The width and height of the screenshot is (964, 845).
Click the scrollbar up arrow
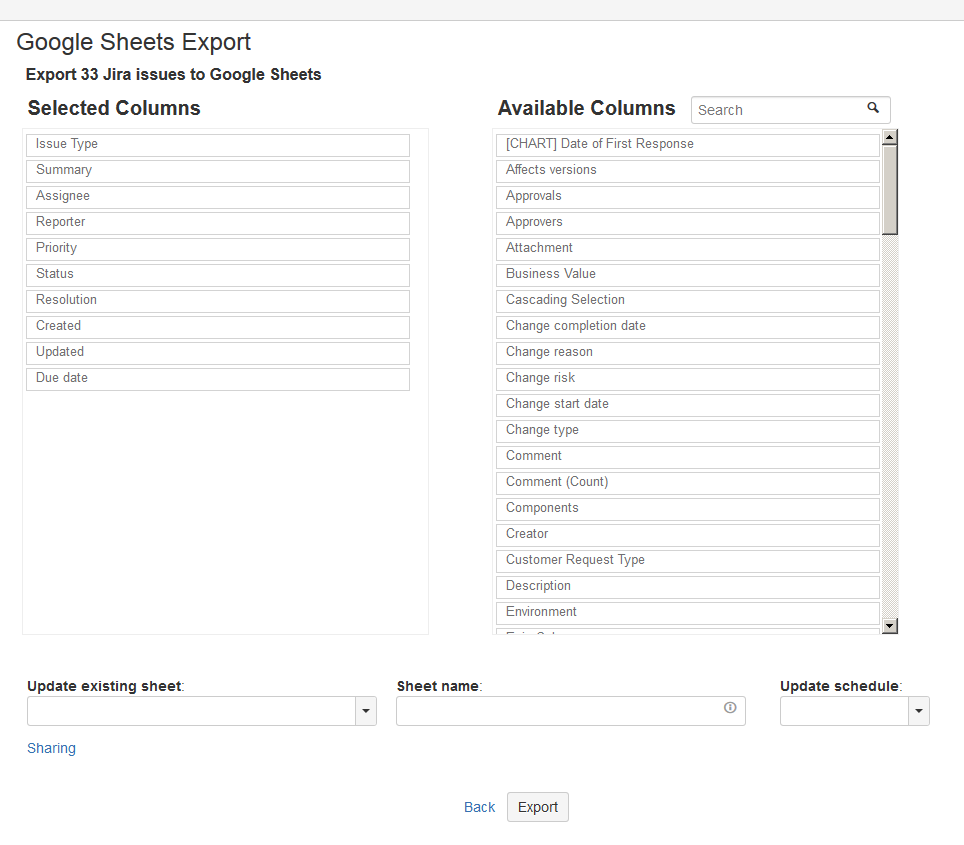click(x=890, y=137)
